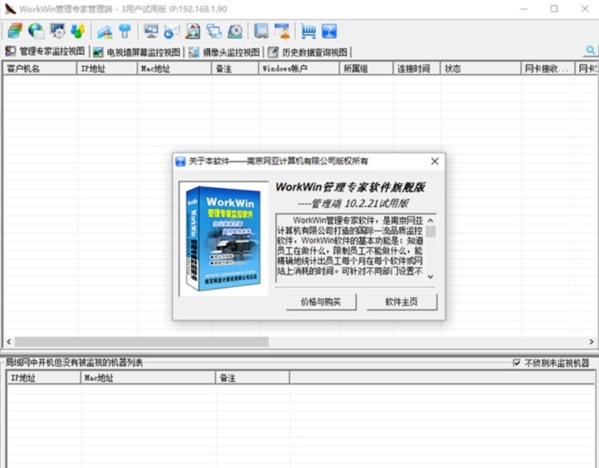Click the about dialog title bar icon
Viewport: 599px width, 468px height.
click(x=180, y=161)
